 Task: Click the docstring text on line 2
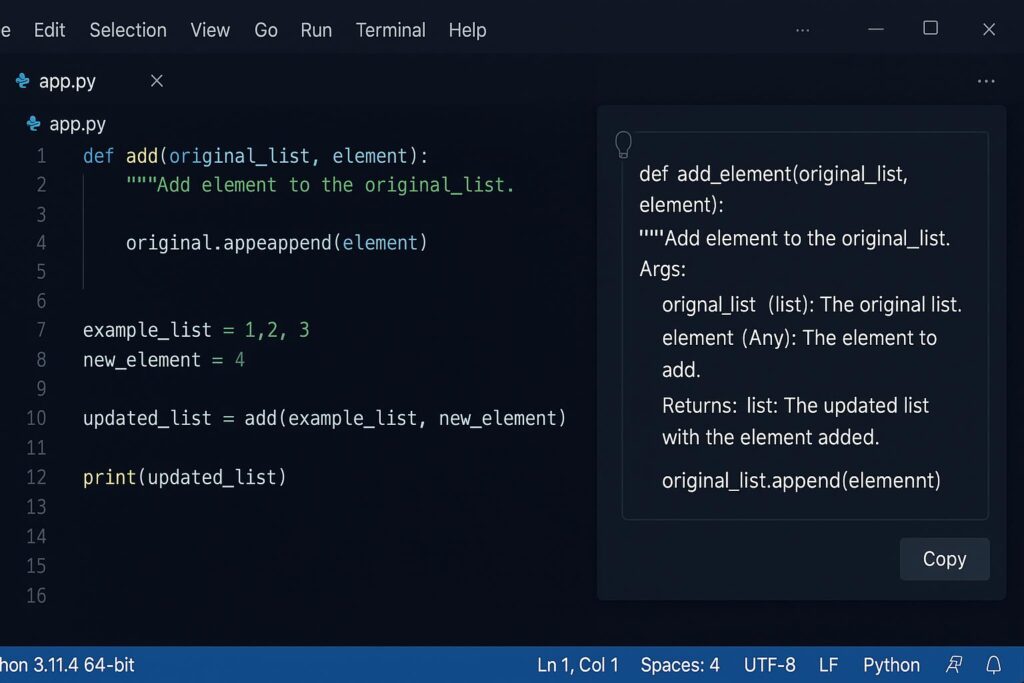click(320, 185)
